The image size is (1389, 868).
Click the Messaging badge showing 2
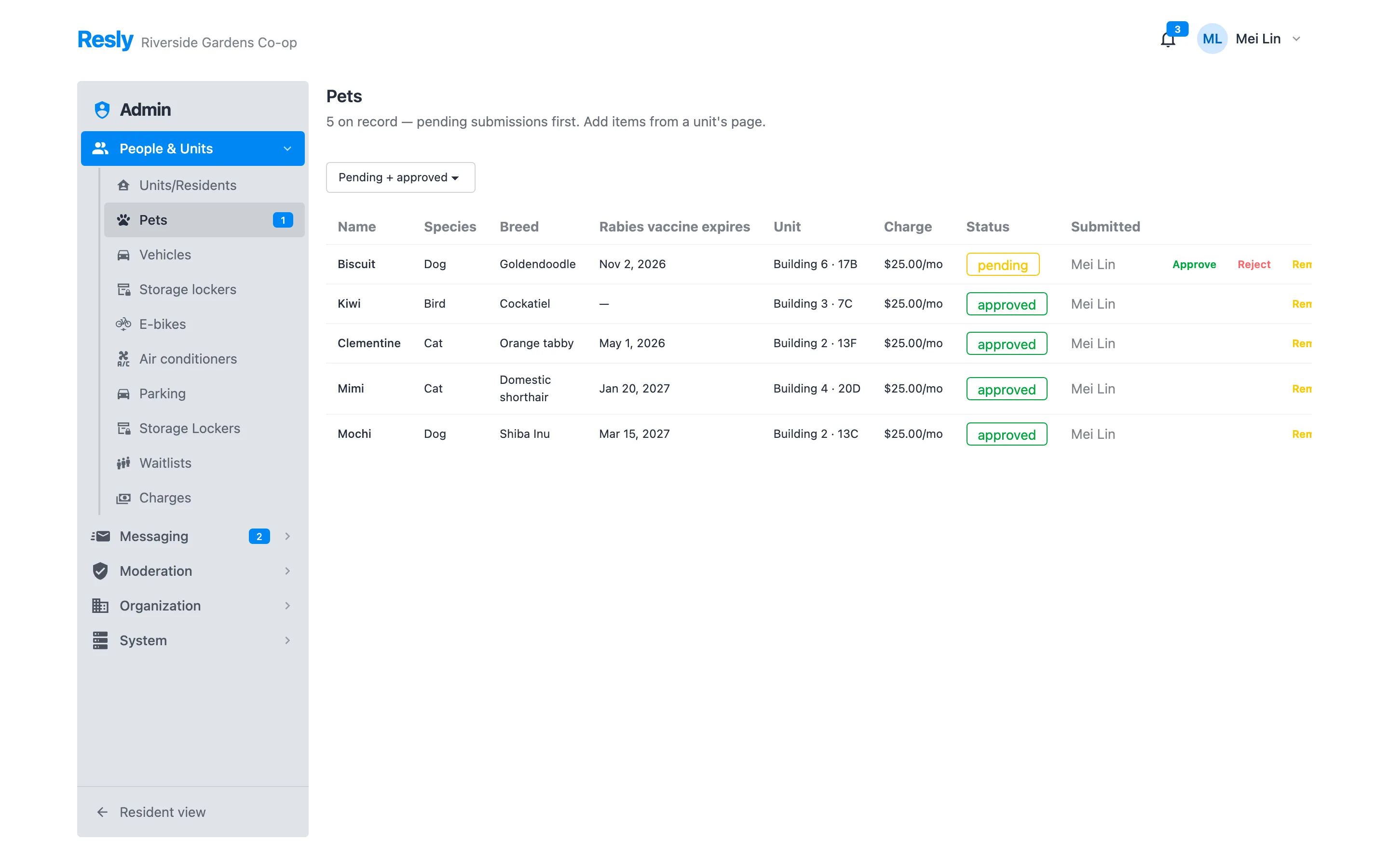tap(259, 536)
